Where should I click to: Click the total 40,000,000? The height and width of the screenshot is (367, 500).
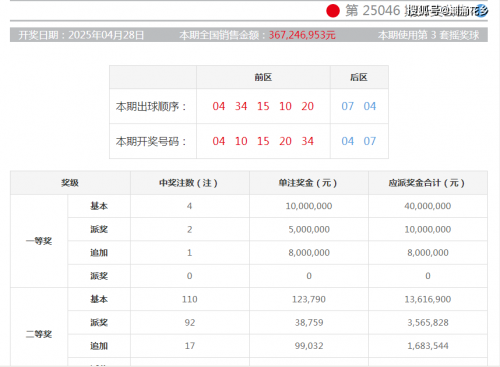[x=428, y=206]
